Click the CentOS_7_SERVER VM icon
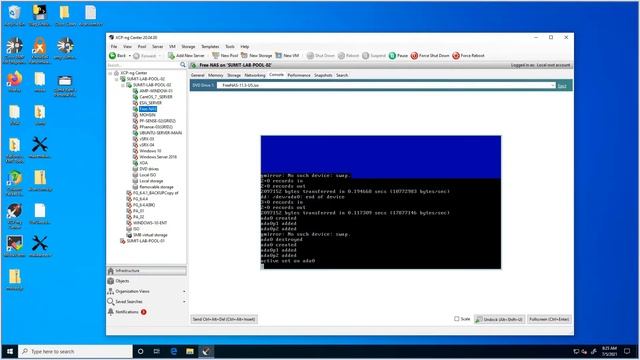Viewport: 640px width, 360px height. (x=135, y=97)
